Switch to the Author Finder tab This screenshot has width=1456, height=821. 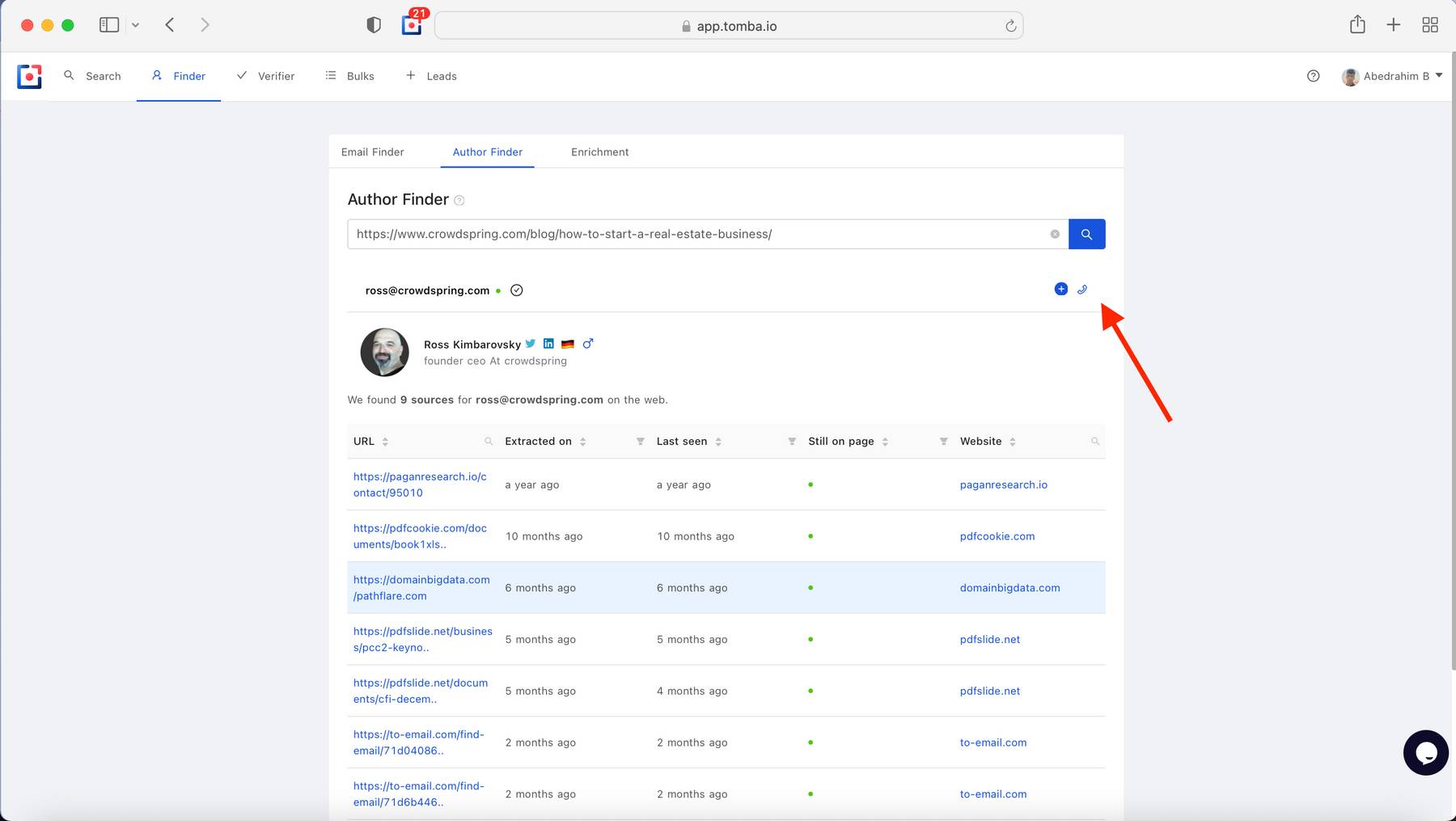(487, 152)
